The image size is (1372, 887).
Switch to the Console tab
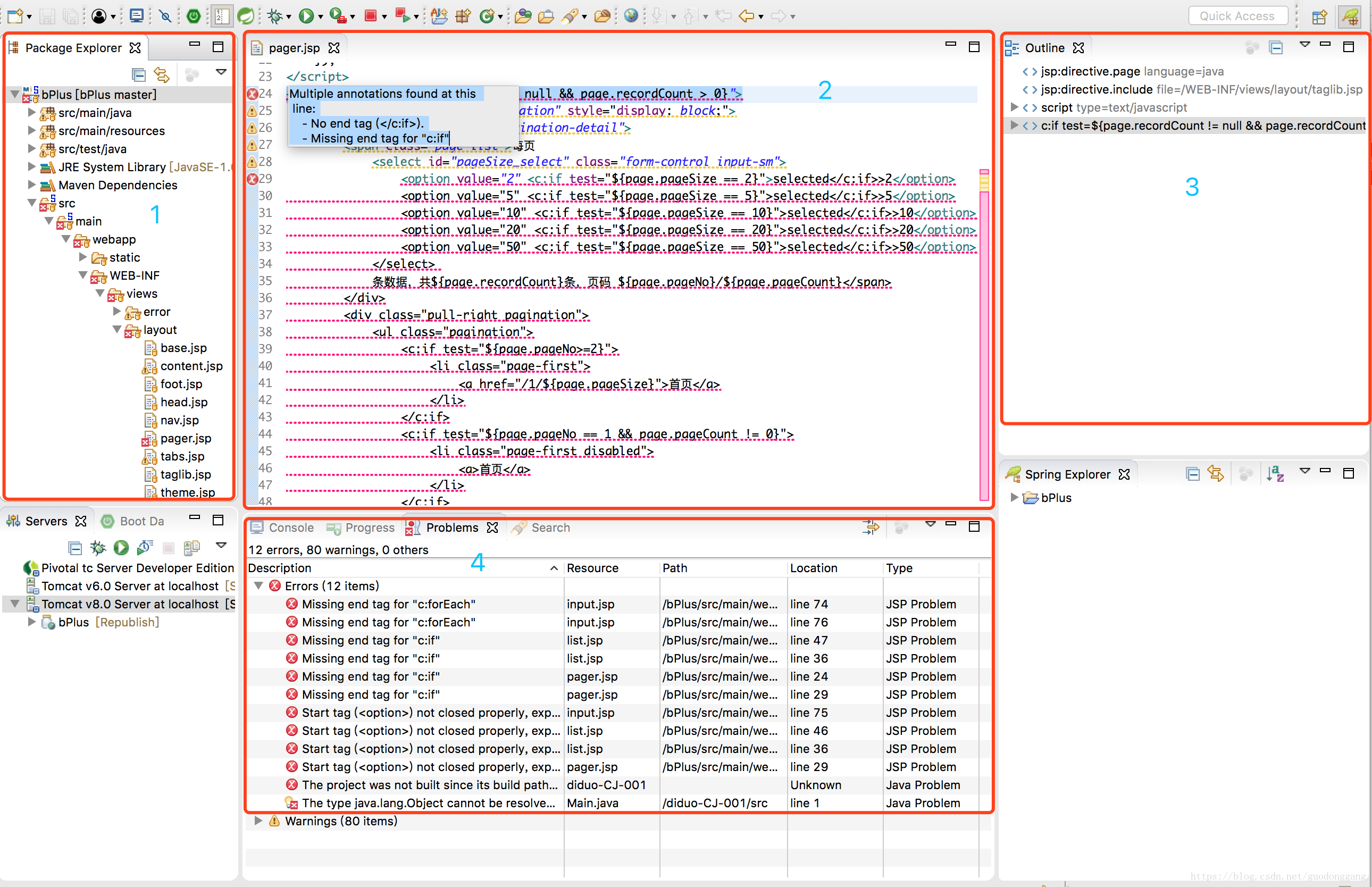coord(282,528)
